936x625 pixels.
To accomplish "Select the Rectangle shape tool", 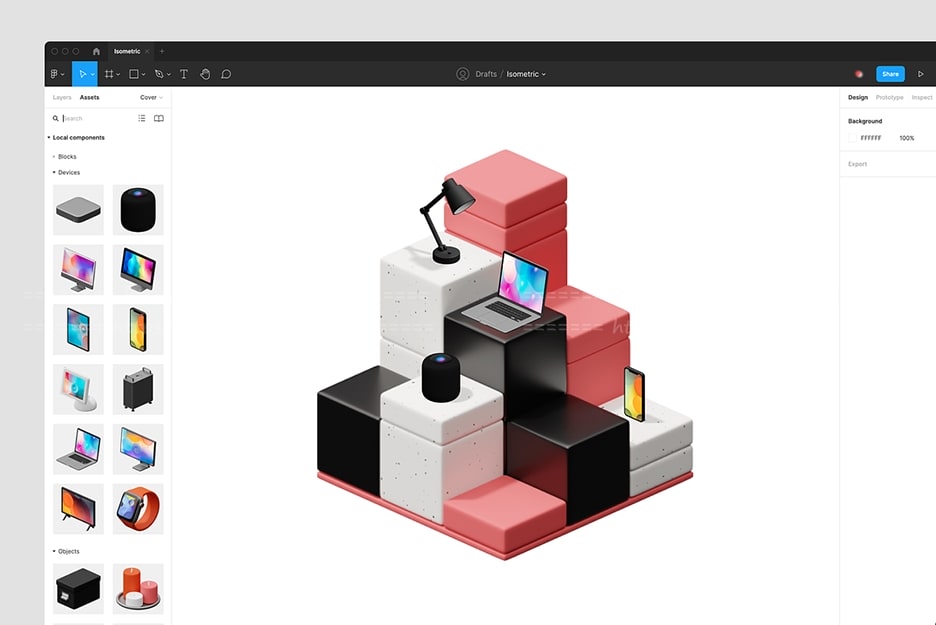I will (134, 74).
